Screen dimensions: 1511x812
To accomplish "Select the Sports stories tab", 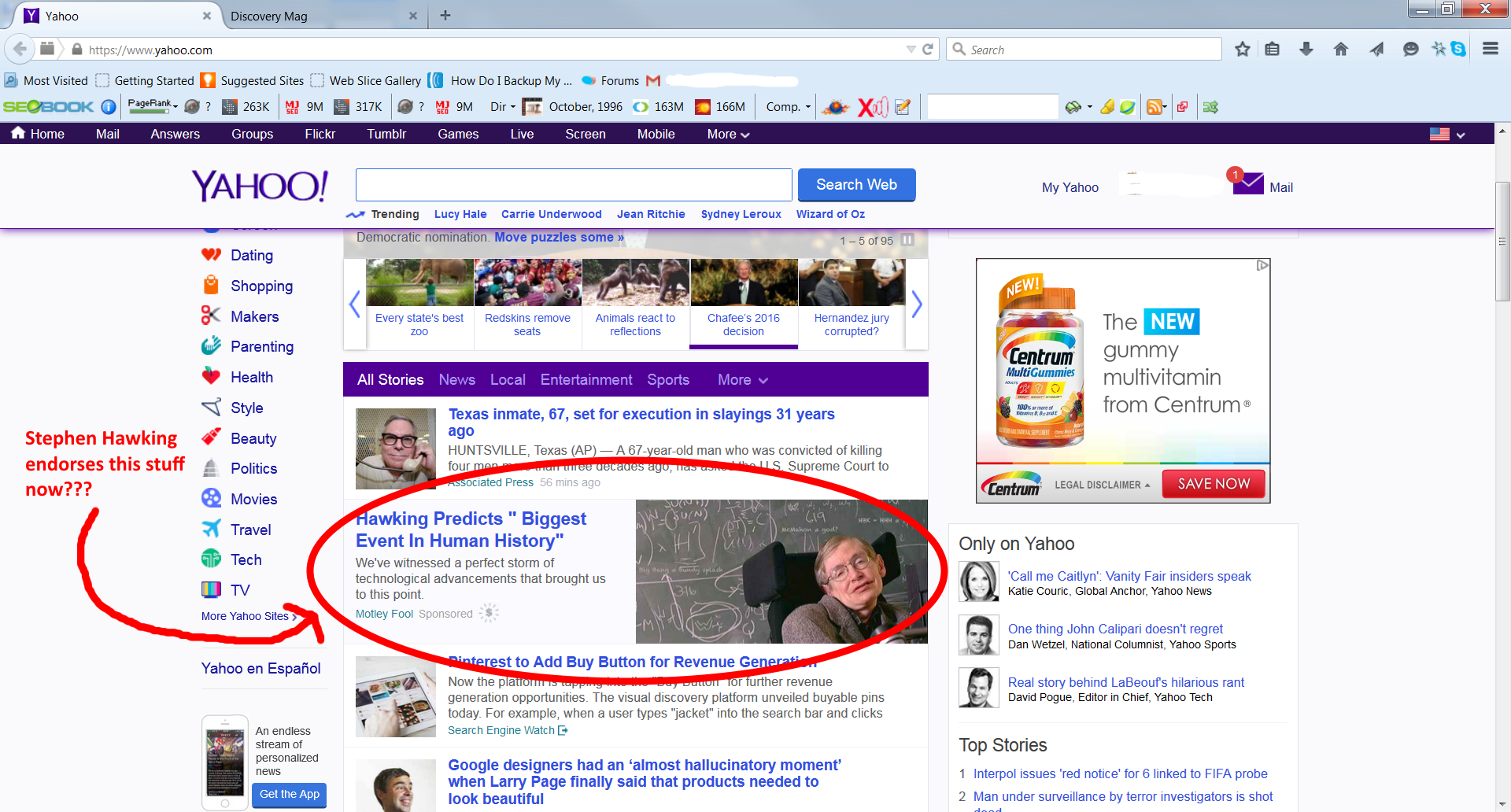I will 668,380.
